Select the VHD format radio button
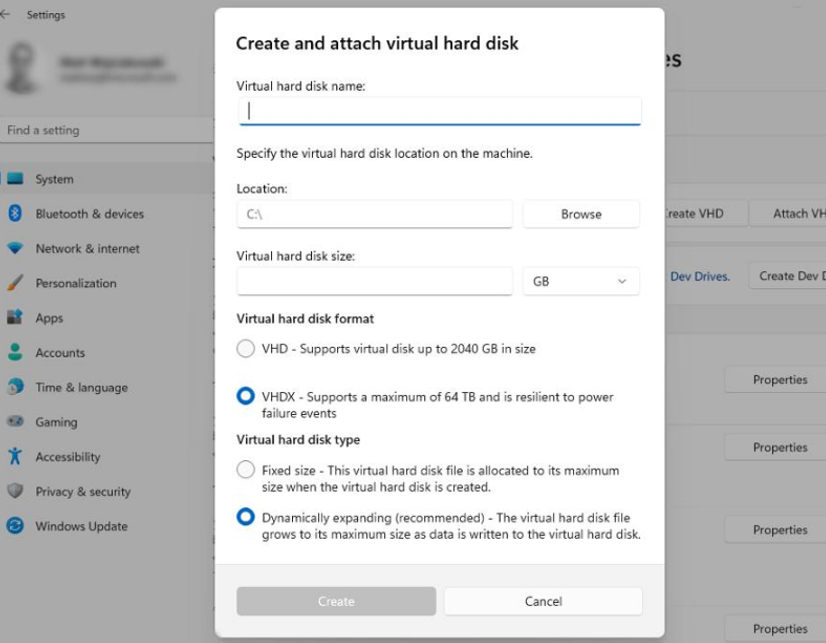826x643 pixels. [x=245, y=349]
